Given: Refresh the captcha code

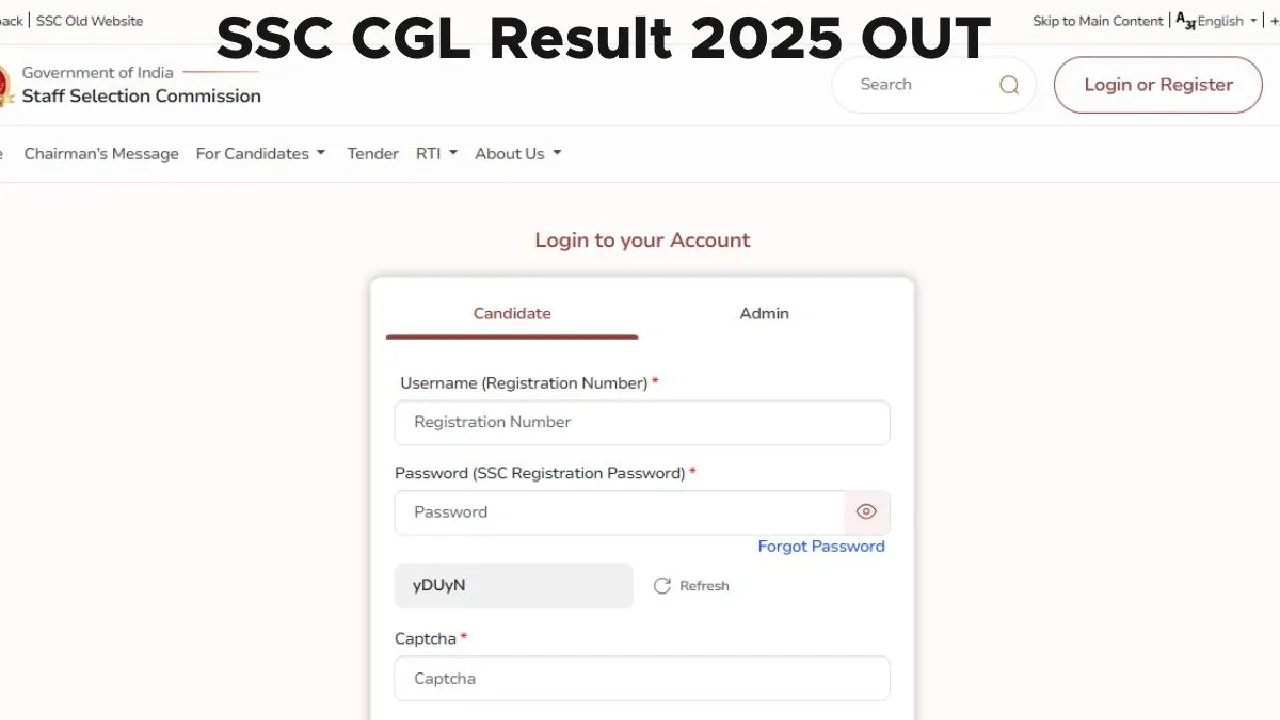Looking at the screenshot, I should [691, 585].
